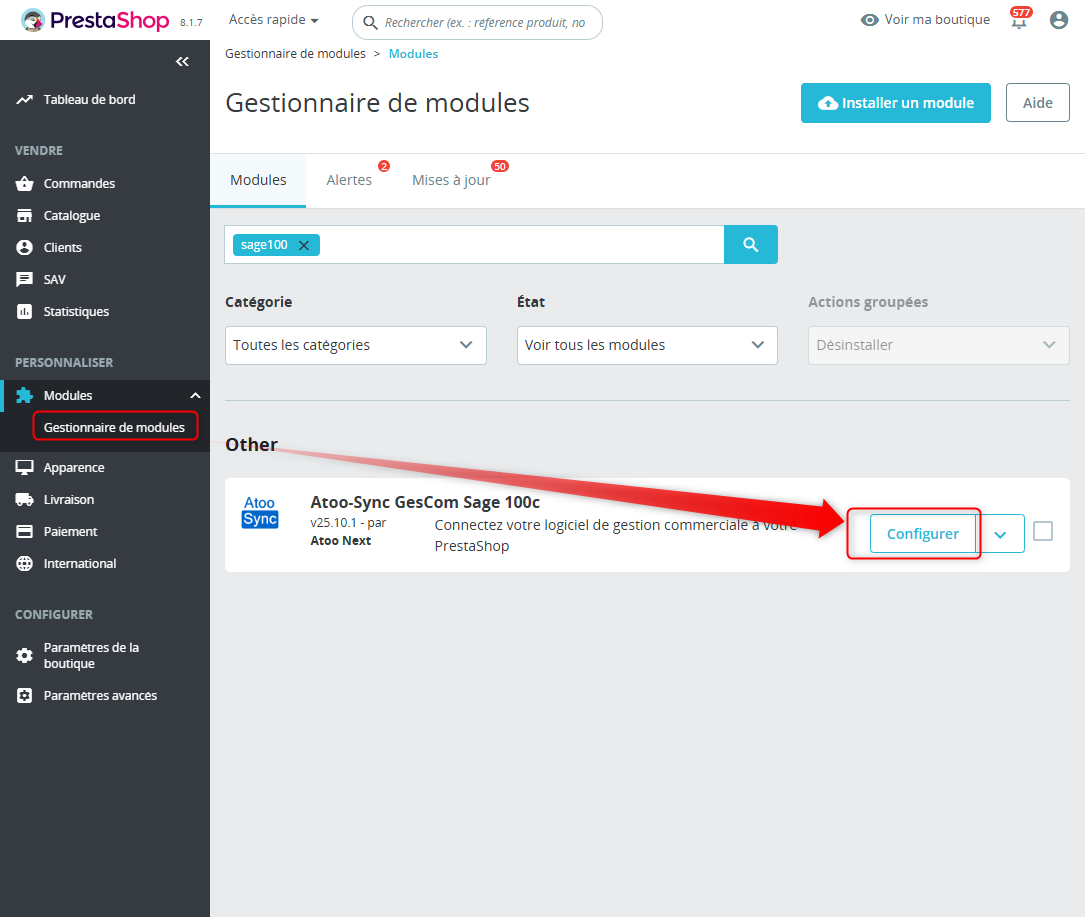Click the Modules puzzle piece icon

tap(24, 395)
